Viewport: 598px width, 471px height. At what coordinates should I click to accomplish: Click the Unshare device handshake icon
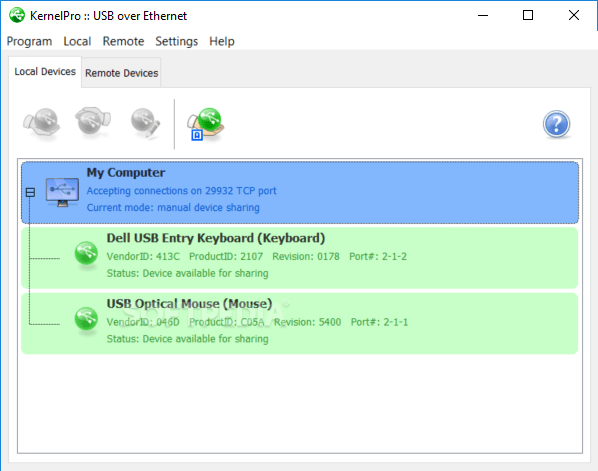click(93, 122)
